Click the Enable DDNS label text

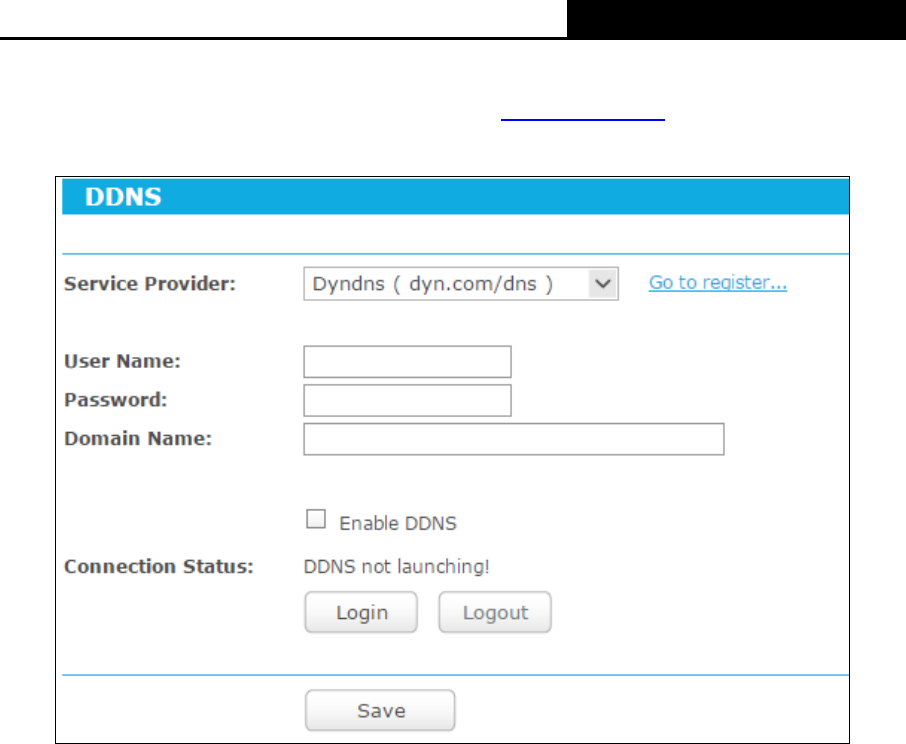398,523
